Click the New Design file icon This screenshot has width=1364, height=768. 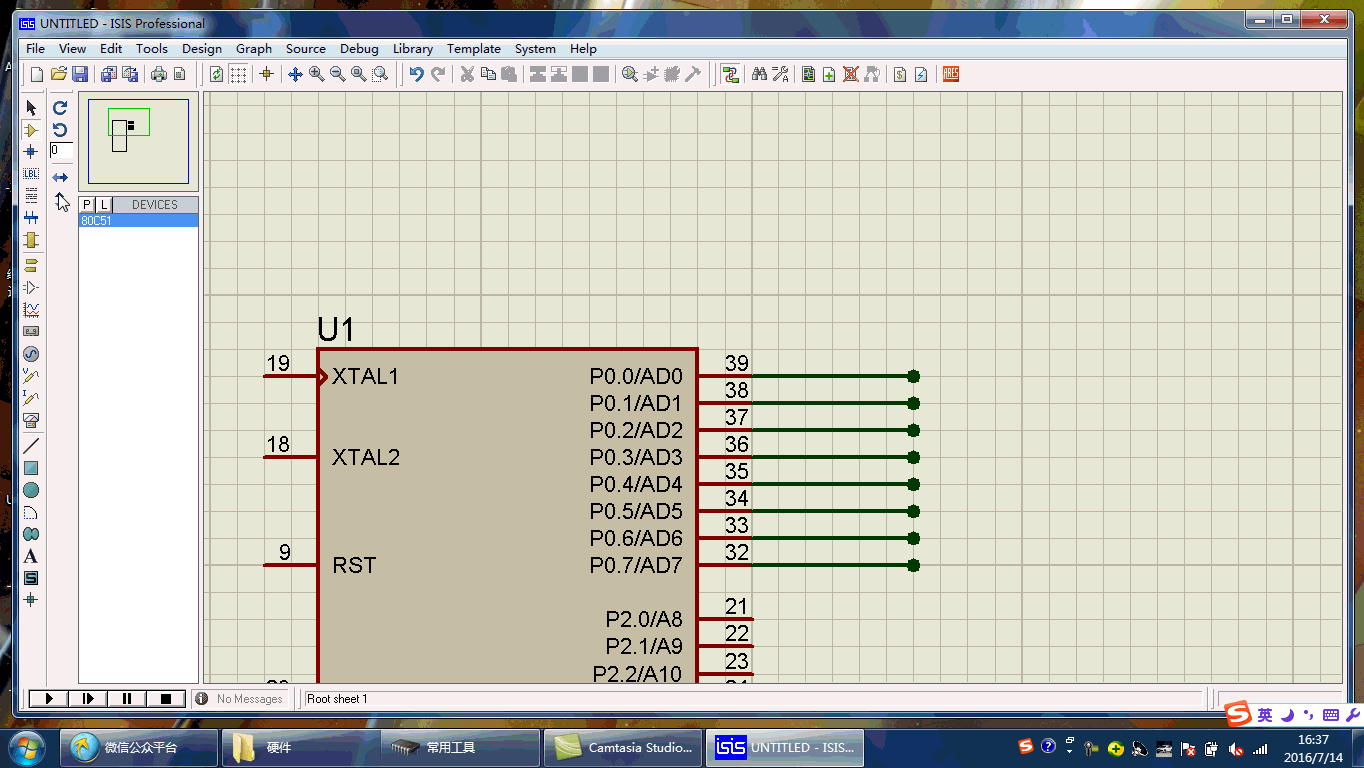[x=37, y=74]
